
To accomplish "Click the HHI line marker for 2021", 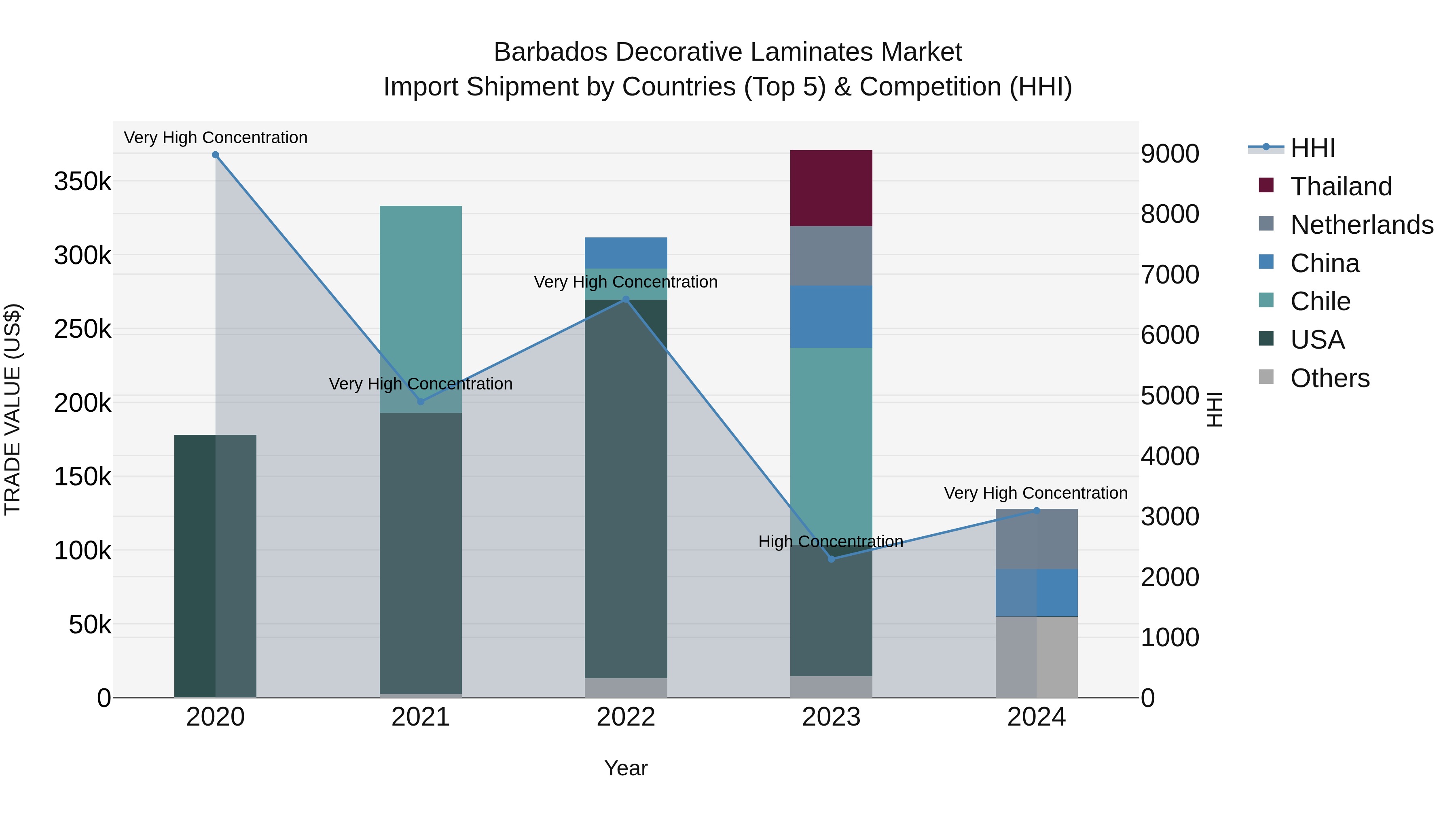I will pyautogui.click(x=421, y=401).
